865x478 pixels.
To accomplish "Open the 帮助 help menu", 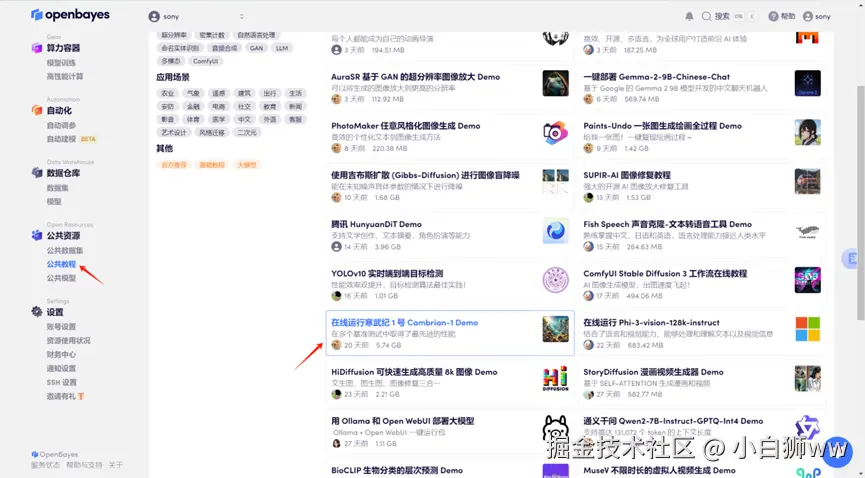I will click(x=782, y=17).
